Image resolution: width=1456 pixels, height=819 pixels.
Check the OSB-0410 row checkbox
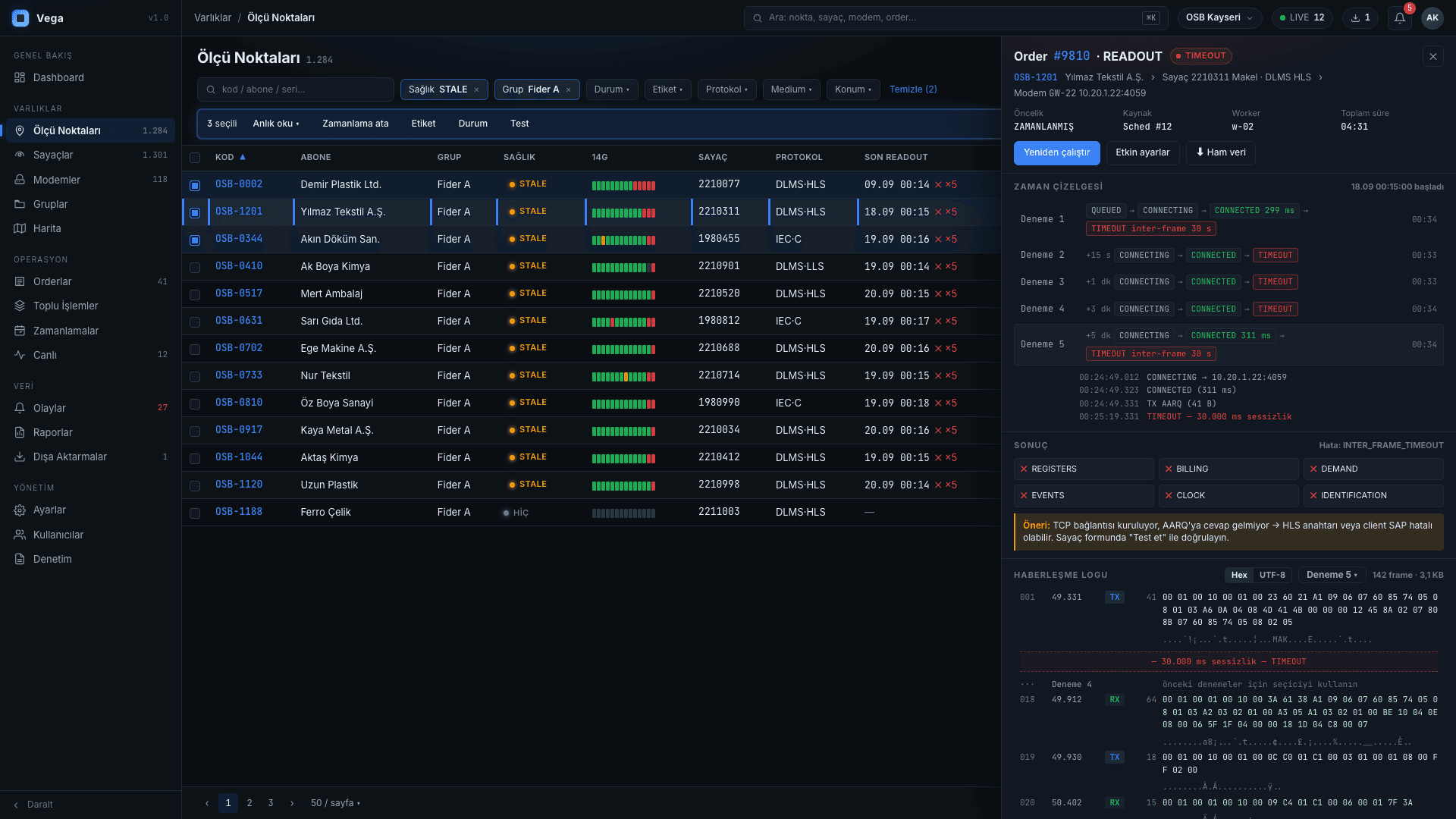(195, 267)
